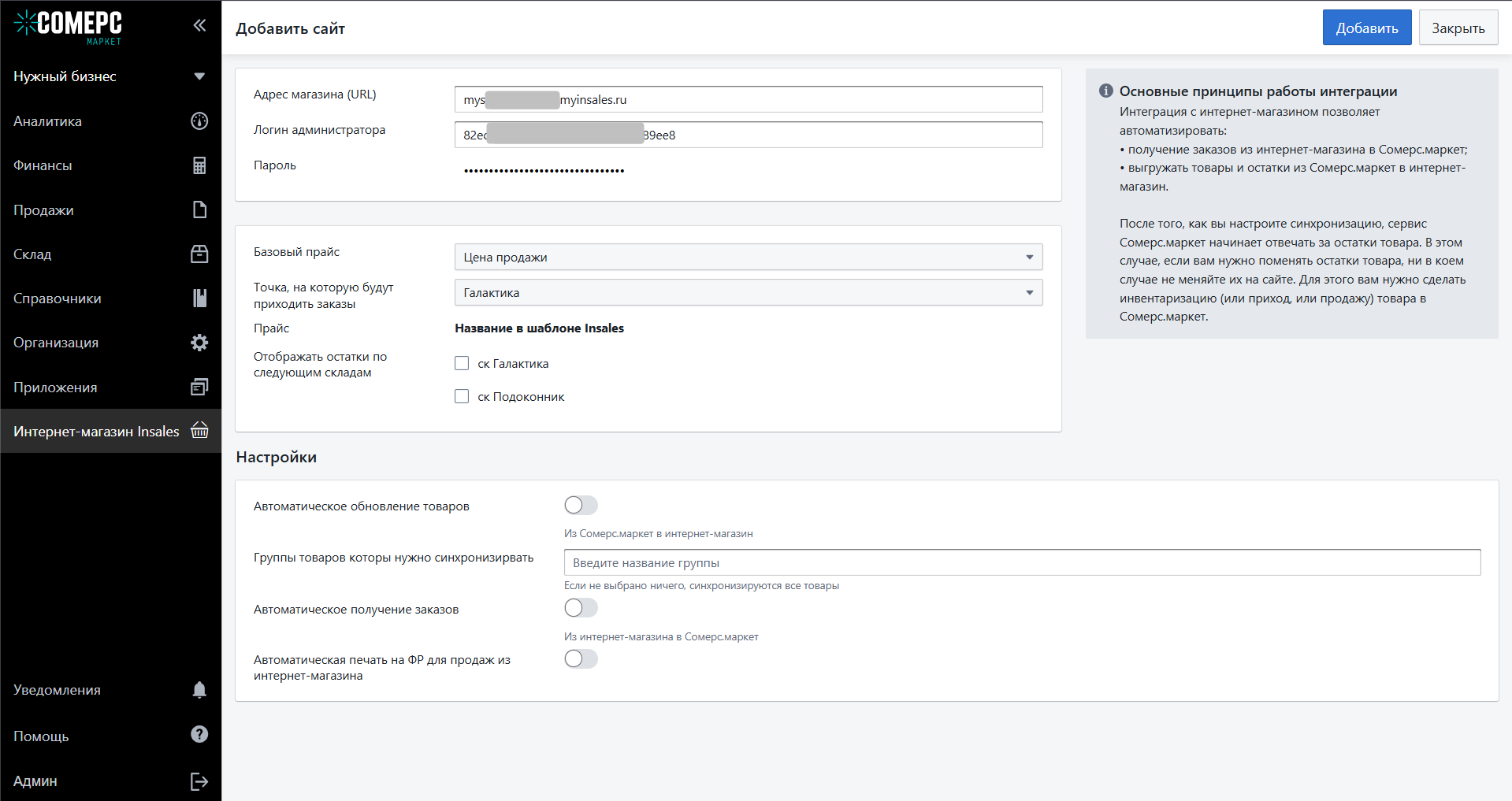
Task: Focus the Пароль field
Action: [749, 170]
